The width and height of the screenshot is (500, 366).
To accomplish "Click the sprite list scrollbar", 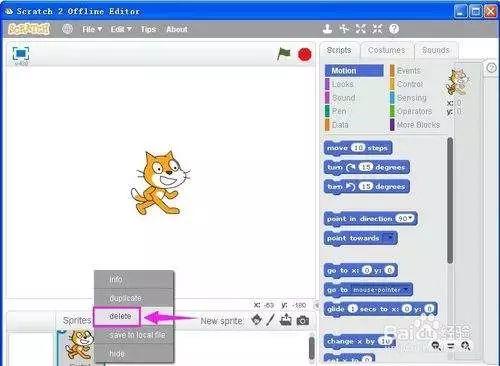I will click(311, 348).
